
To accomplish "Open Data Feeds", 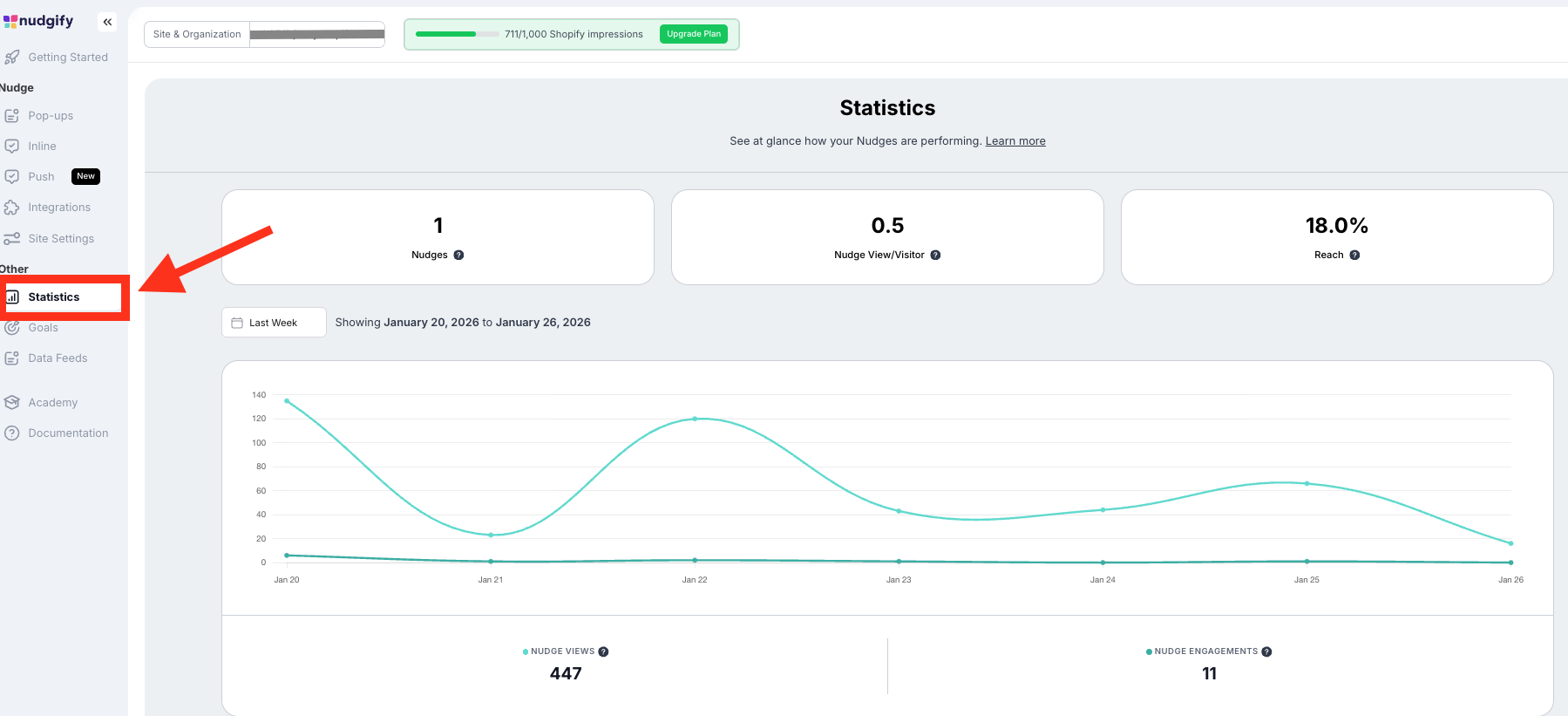I will tap(58, 358).
